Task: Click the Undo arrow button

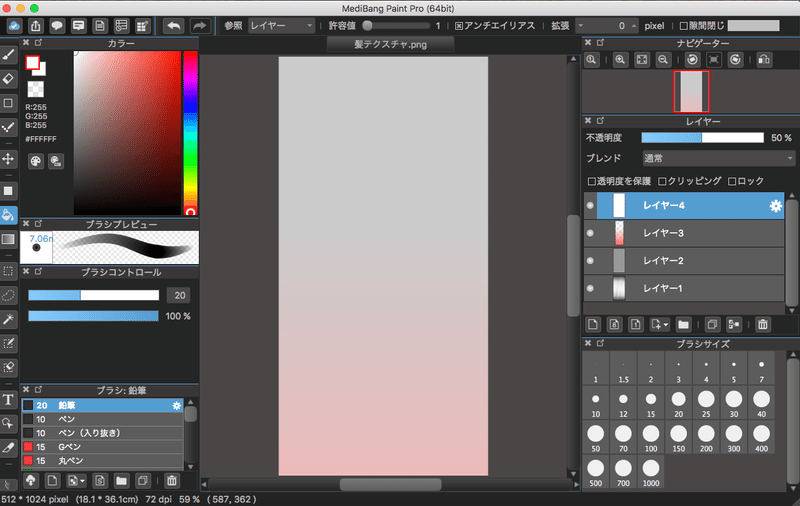Action: coord(174,26)
